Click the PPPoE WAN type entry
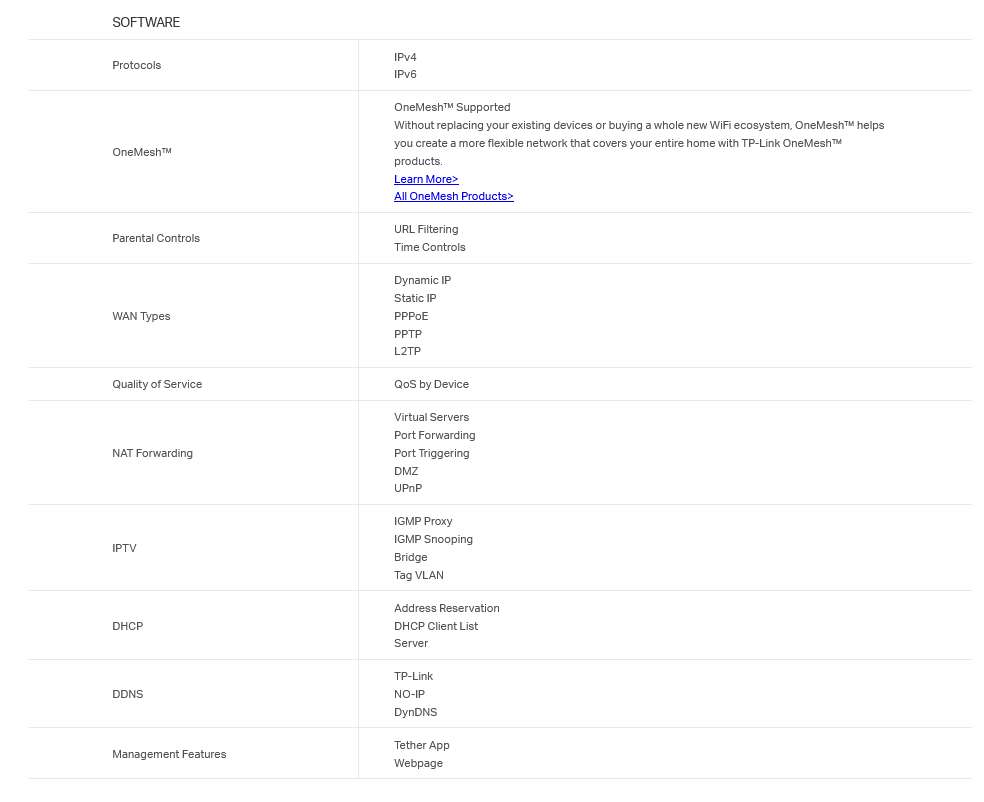The image size is (984, 802). pos(411,316)
